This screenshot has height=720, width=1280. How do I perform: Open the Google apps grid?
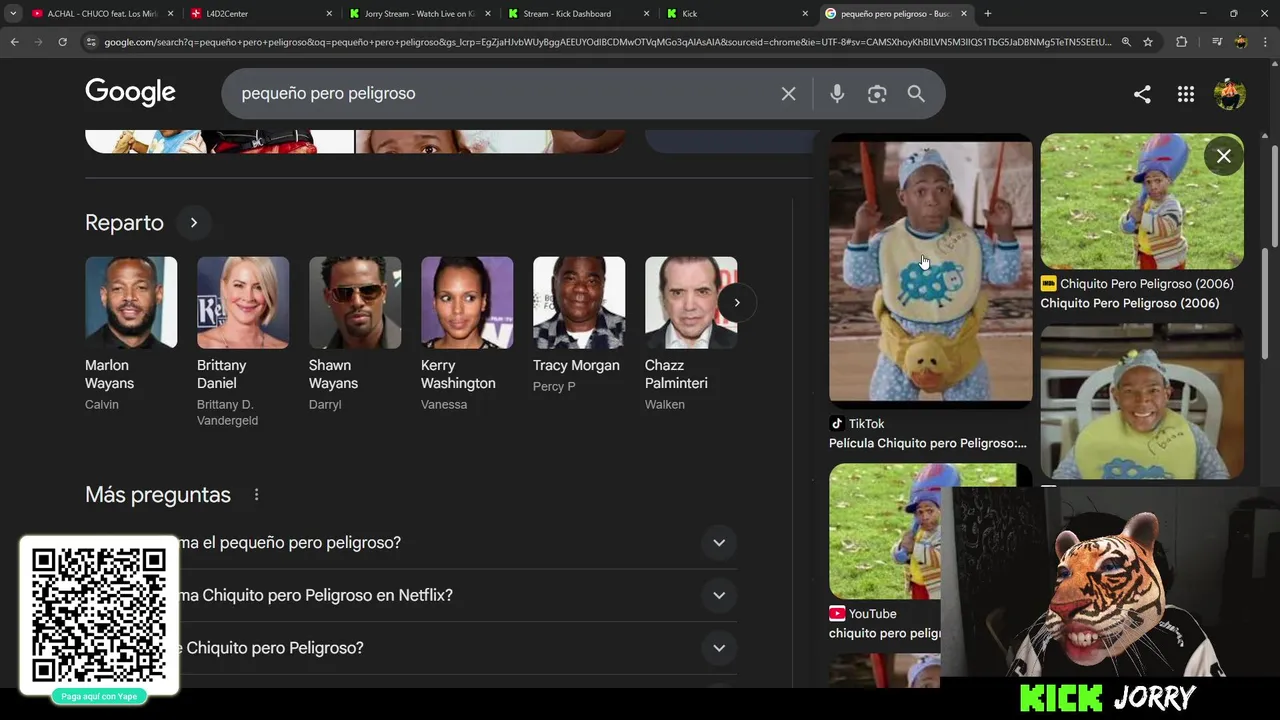point(1186,94)
